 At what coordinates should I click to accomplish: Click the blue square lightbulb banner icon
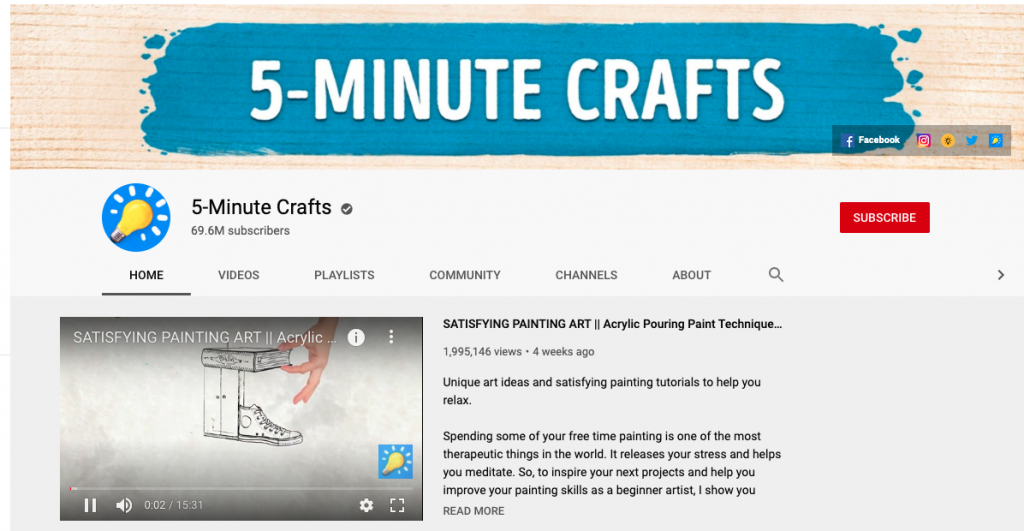pyautogui.click(x=995, y=140)
